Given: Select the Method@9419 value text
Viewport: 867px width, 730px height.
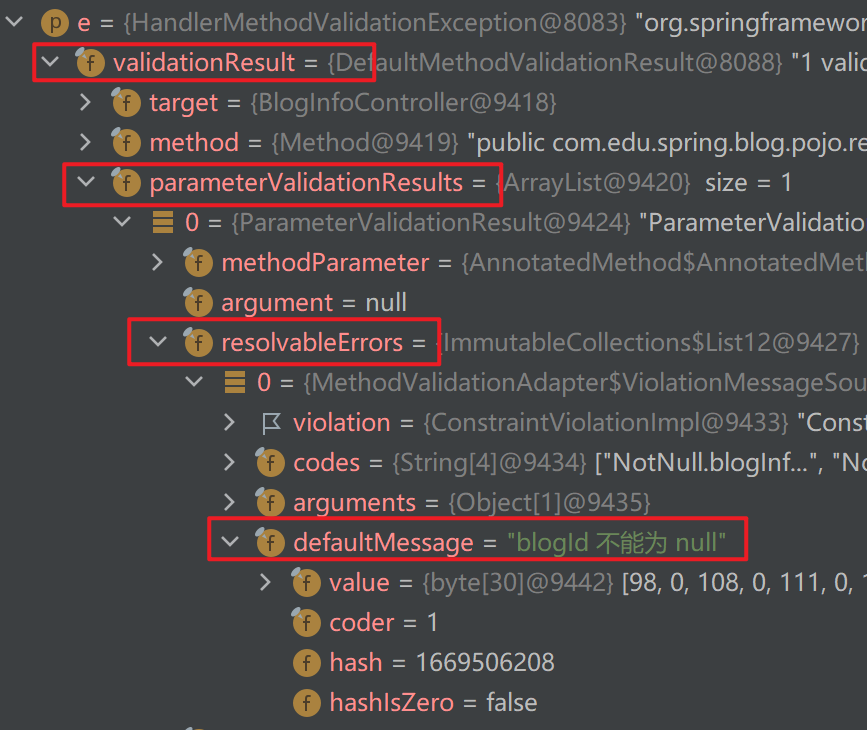Looking at the screenshot, I should coord(365,143).
